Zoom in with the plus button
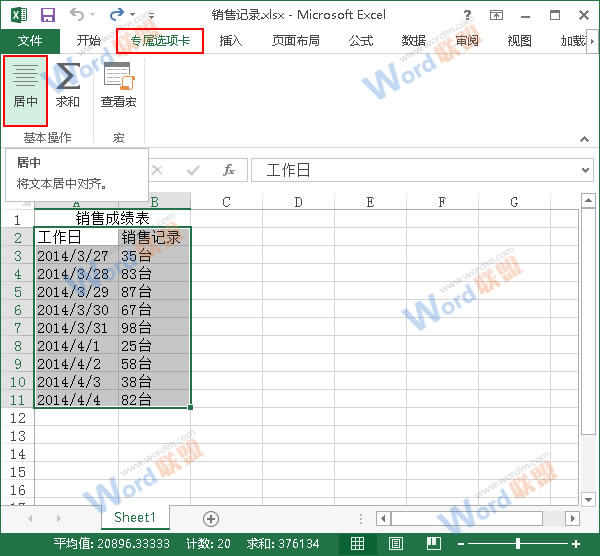The height and width of the screenshot is (556, 600). [x=576, y=544]
